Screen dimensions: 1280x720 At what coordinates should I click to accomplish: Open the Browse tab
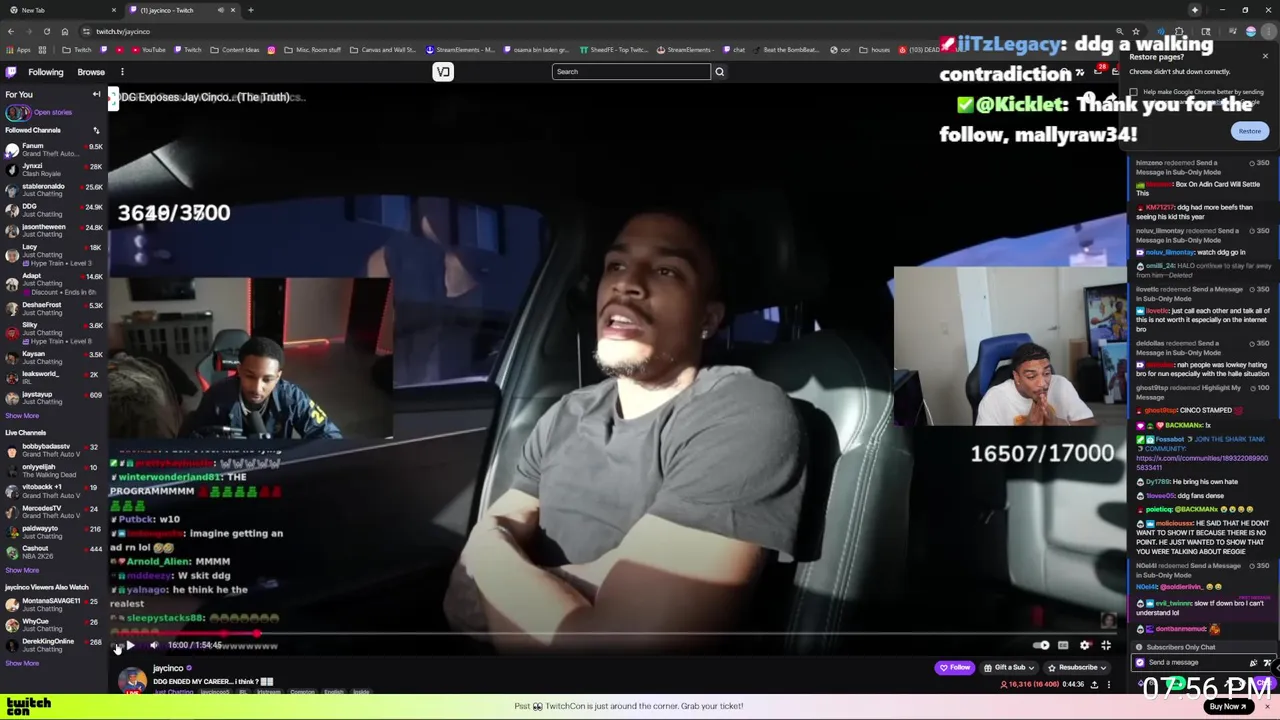[x=91, y=72]
